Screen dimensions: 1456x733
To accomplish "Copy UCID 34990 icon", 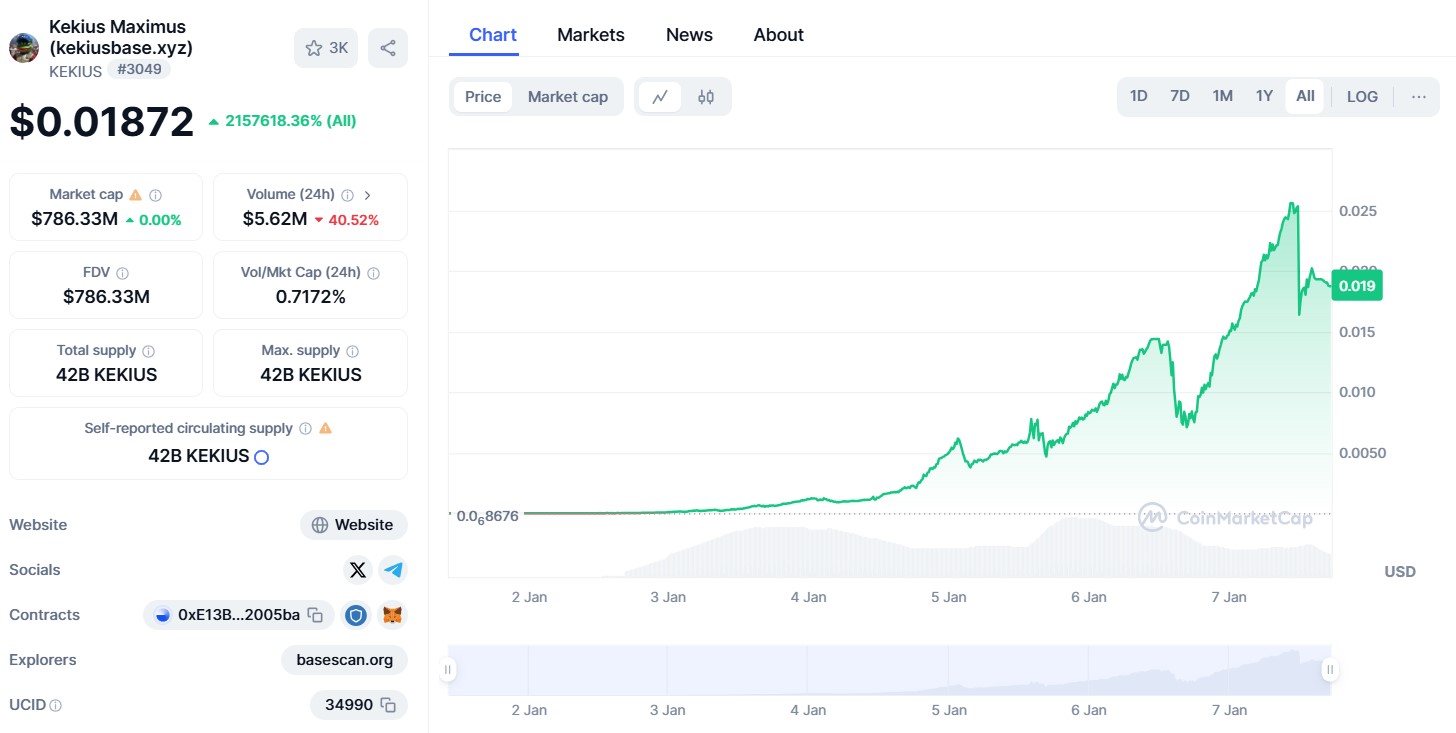I will pos(388,705).
